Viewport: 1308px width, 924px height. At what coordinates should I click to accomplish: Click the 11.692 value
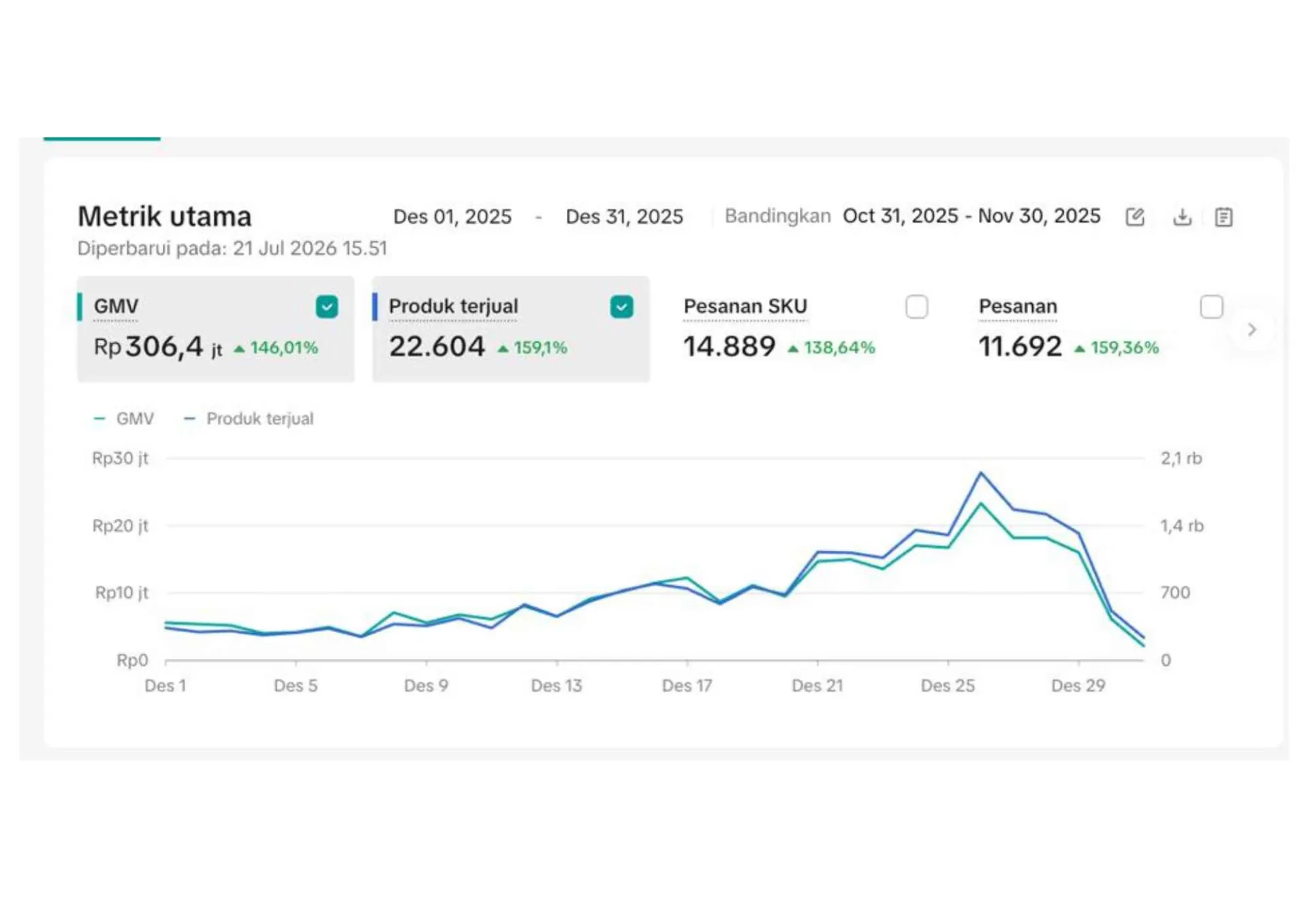(x=1020, y=347)
